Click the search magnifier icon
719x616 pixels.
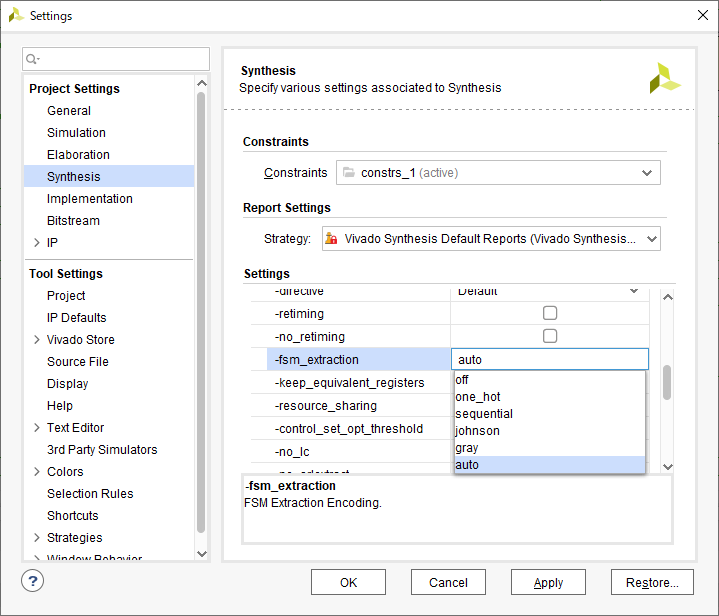32,59
